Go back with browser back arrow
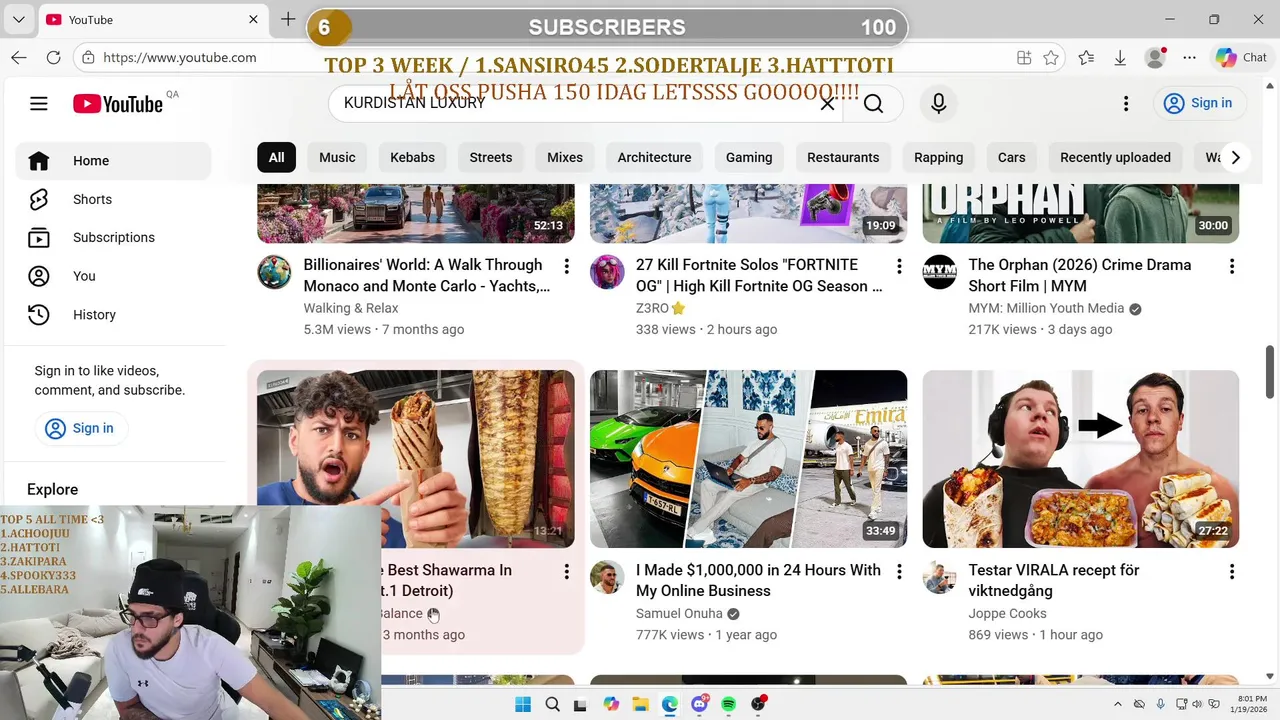The width and height of the screenshot is (1280, 720). pyautogui.click(x=19, y=58)
